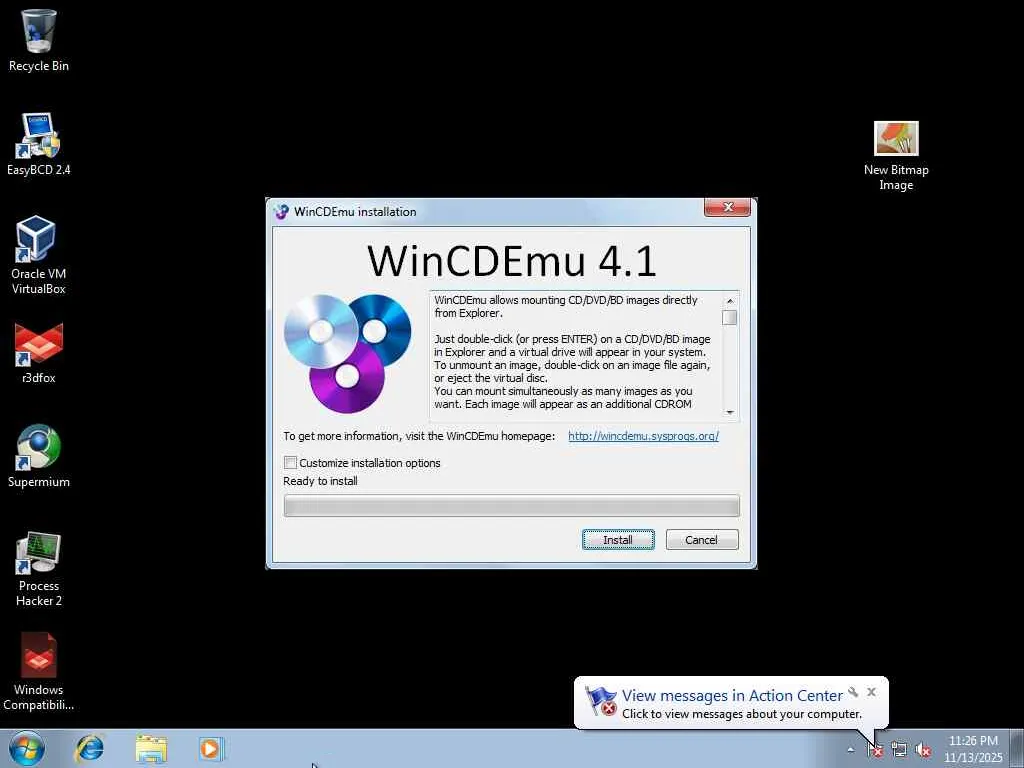Image resolution: width=1024 pixels, height=768 pixels.
Task: Show hidden tray icons arrow
Action: [x=850, y=750]
